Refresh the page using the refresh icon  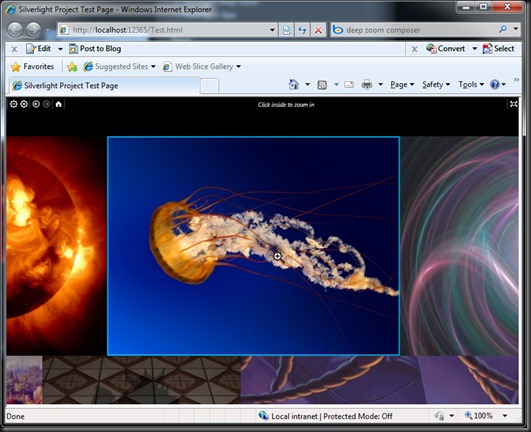(x=302, y=30)
